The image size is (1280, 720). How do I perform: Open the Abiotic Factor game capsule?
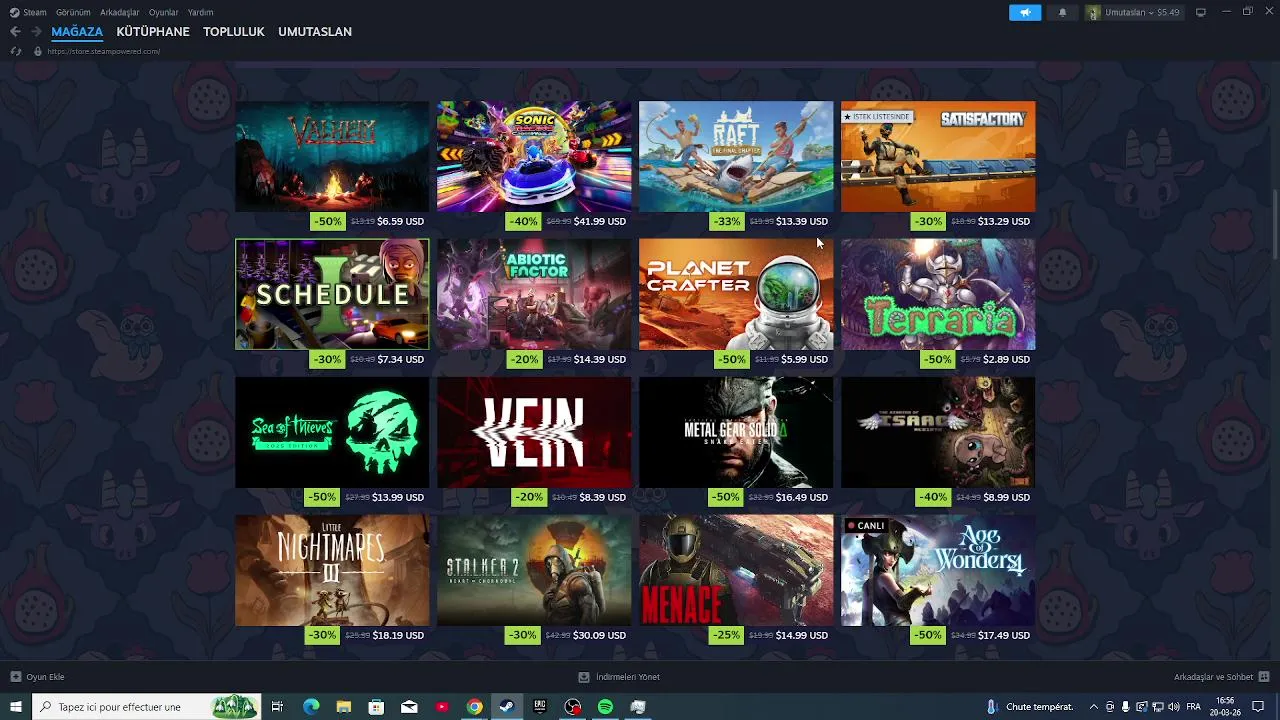click(x=534, y=294)
